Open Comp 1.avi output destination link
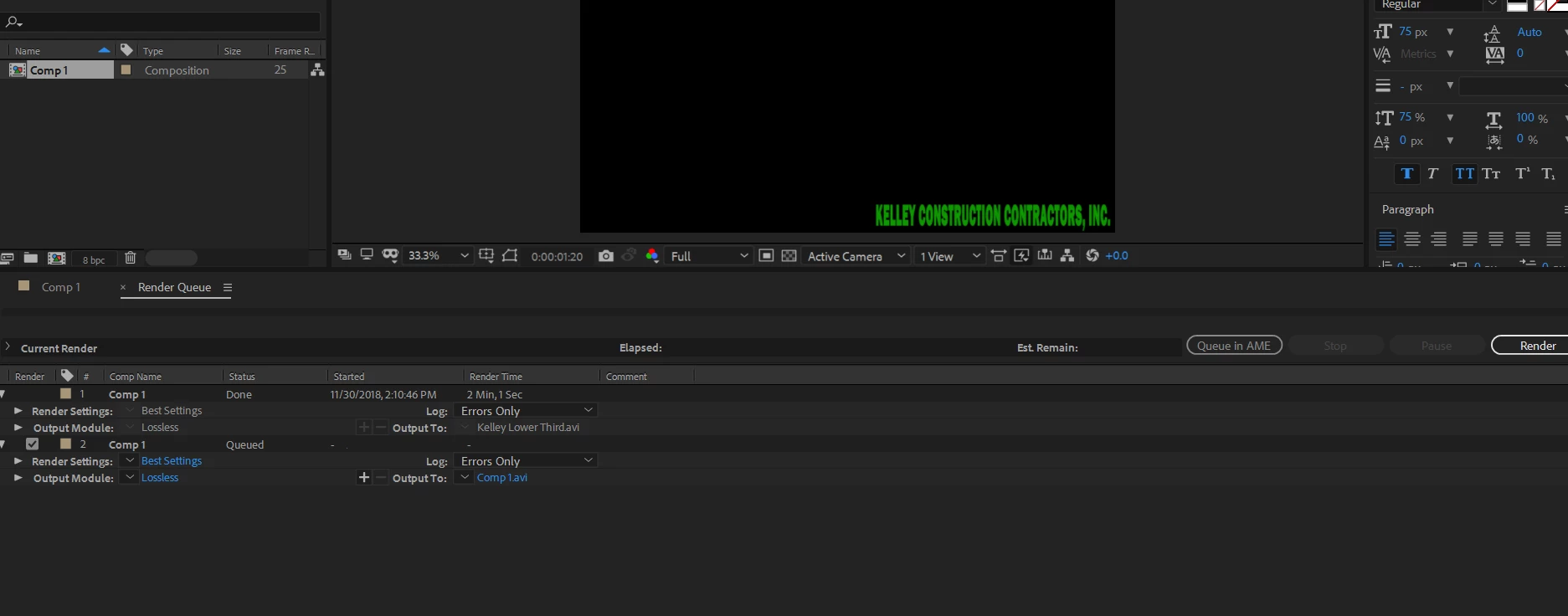This screenshot has height=616, width=1568. click(x=502, y=478)
